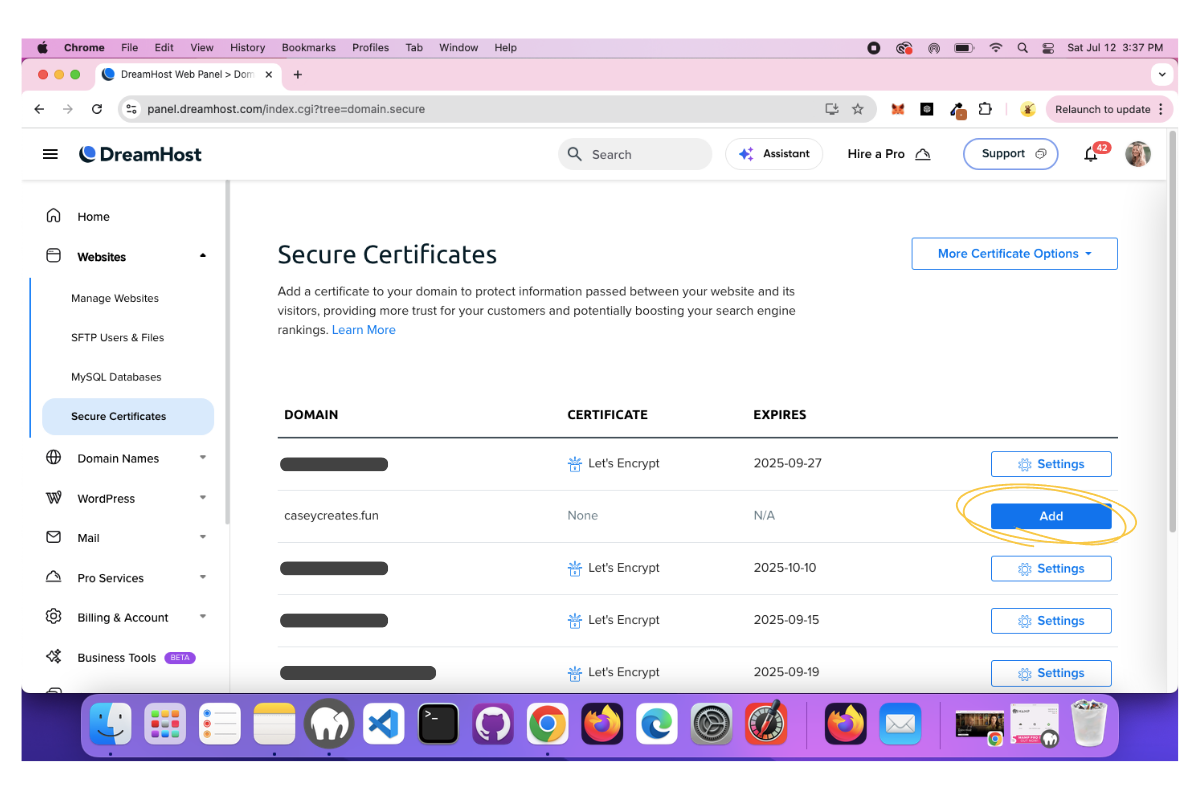The image size is (1200, 800).
Task: Click the Home icon in sidebar
Action: point(54,216)
